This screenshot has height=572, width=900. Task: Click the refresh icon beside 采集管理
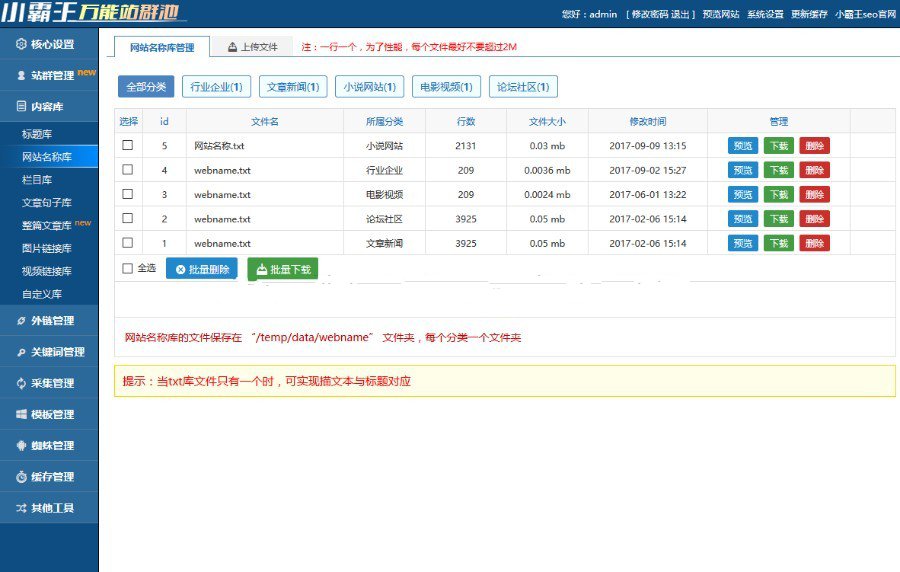coord(22,383)
